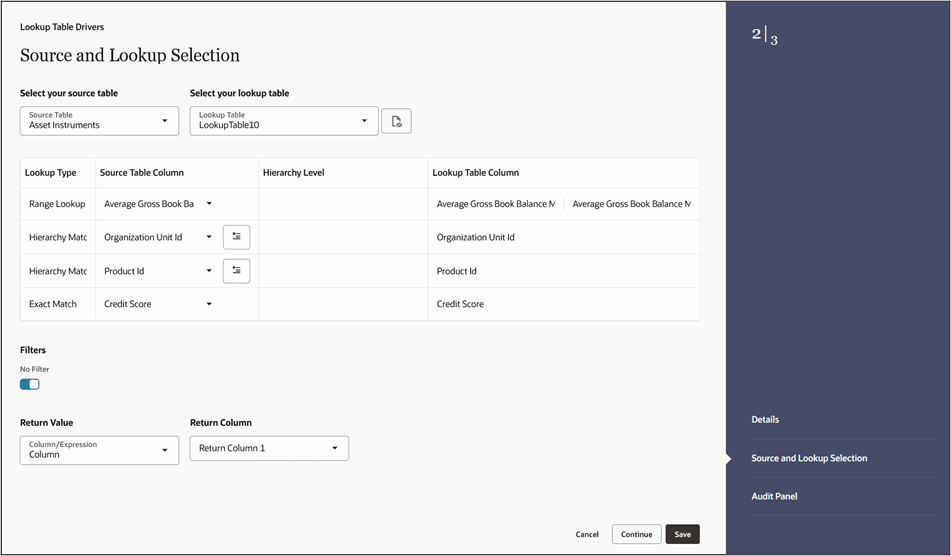
Task: Open lookup table view icon beside LookupTable10
Action: [396, 121]
